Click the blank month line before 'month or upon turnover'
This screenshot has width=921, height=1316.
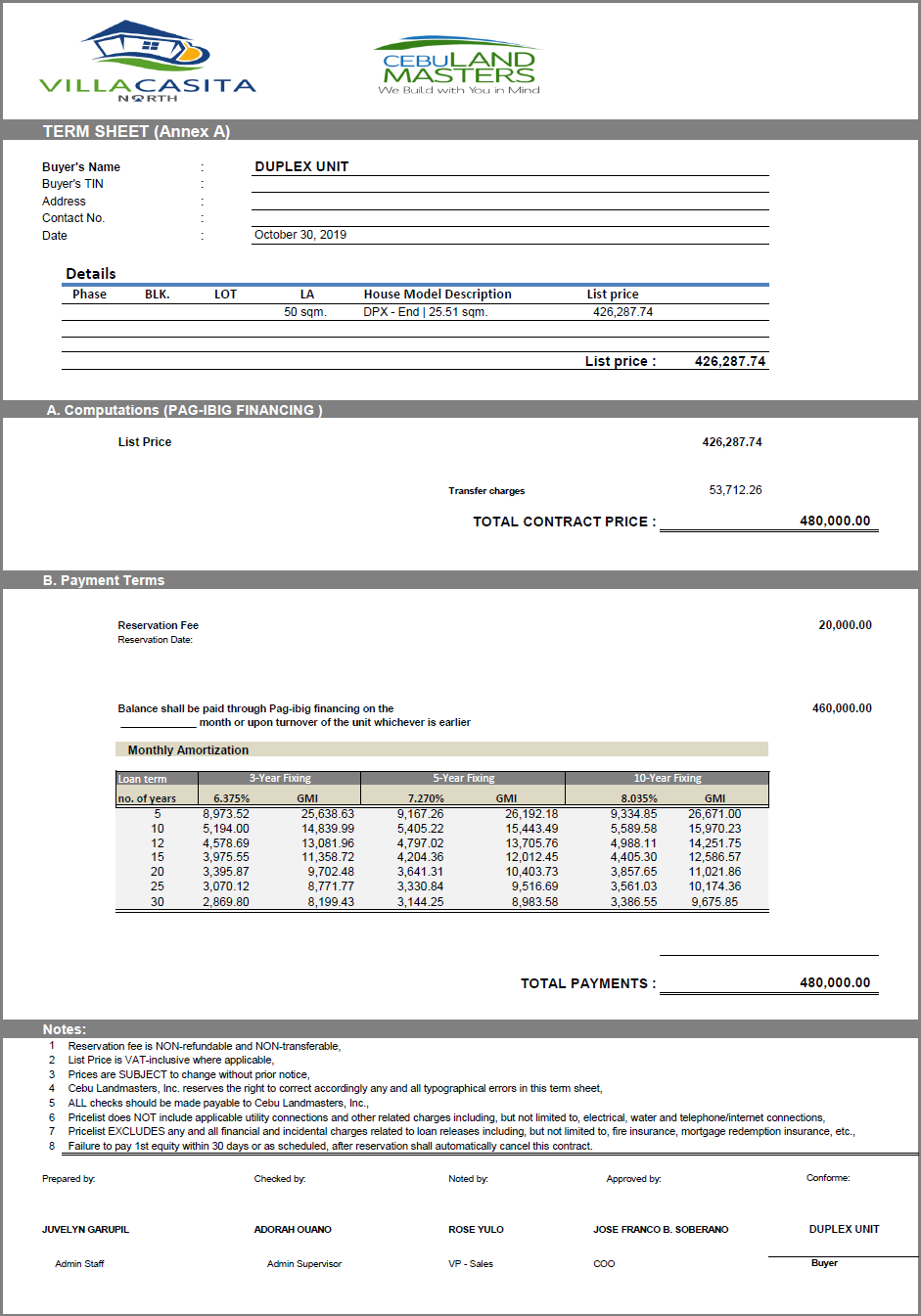[159, 723]
